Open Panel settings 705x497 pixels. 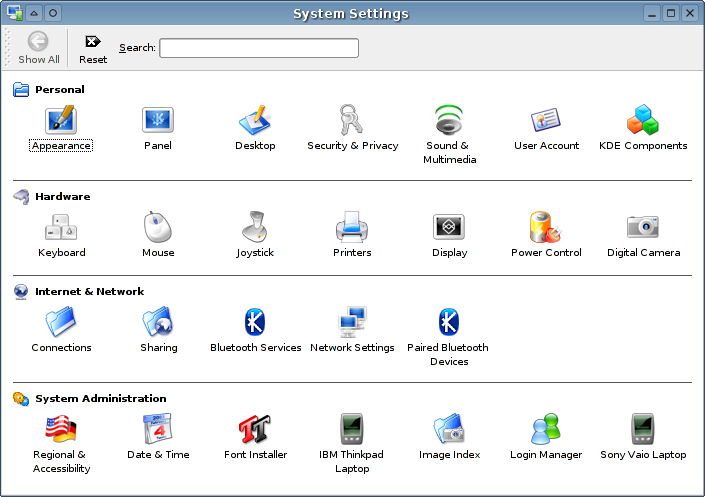coord(158,122)
